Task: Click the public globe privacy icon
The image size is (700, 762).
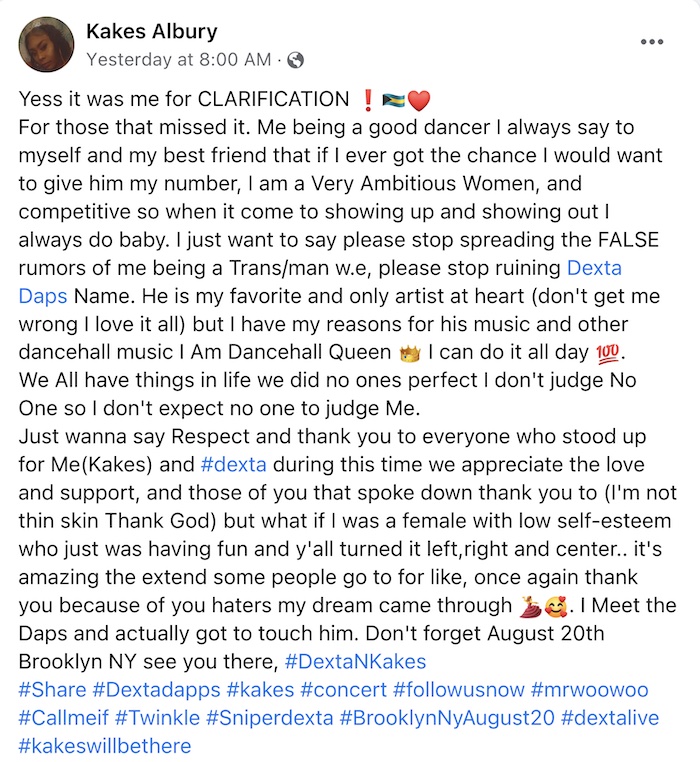Action: [x=296, y=60]
